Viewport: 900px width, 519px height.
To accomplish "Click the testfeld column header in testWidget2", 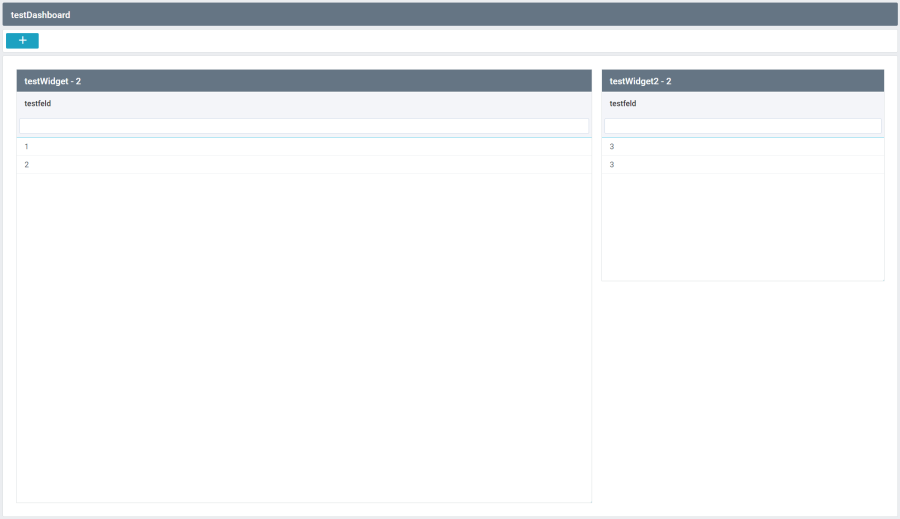I will coord(743,103).
